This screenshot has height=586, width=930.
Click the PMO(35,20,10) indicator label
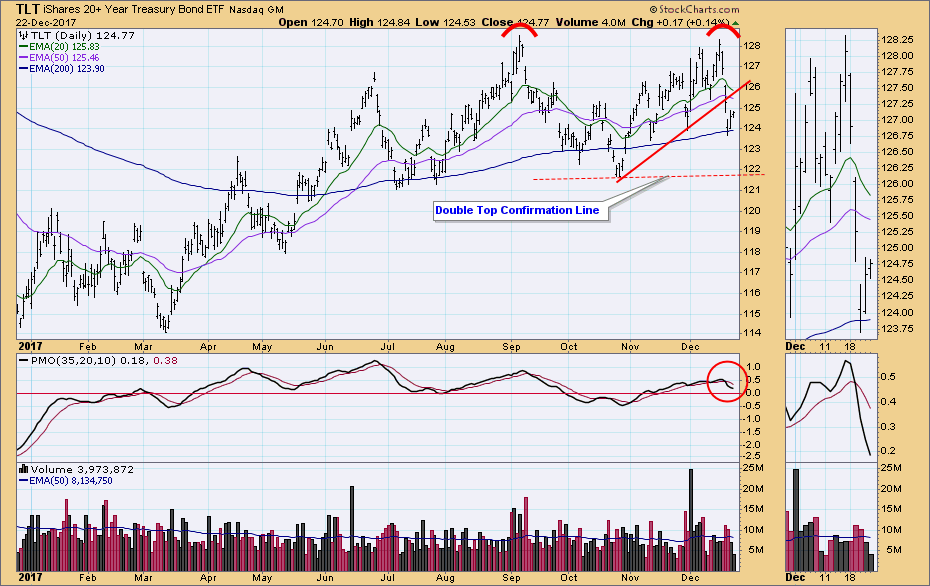point(74,361)
